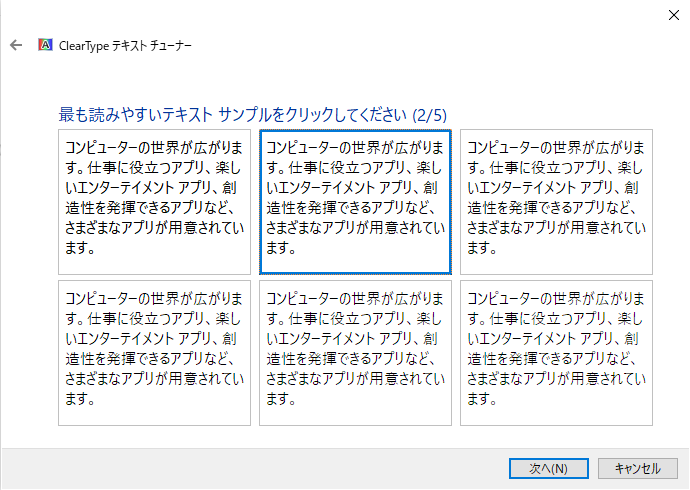Click first text line in top-left sample

pyautogui.click(x=154, y=145)
